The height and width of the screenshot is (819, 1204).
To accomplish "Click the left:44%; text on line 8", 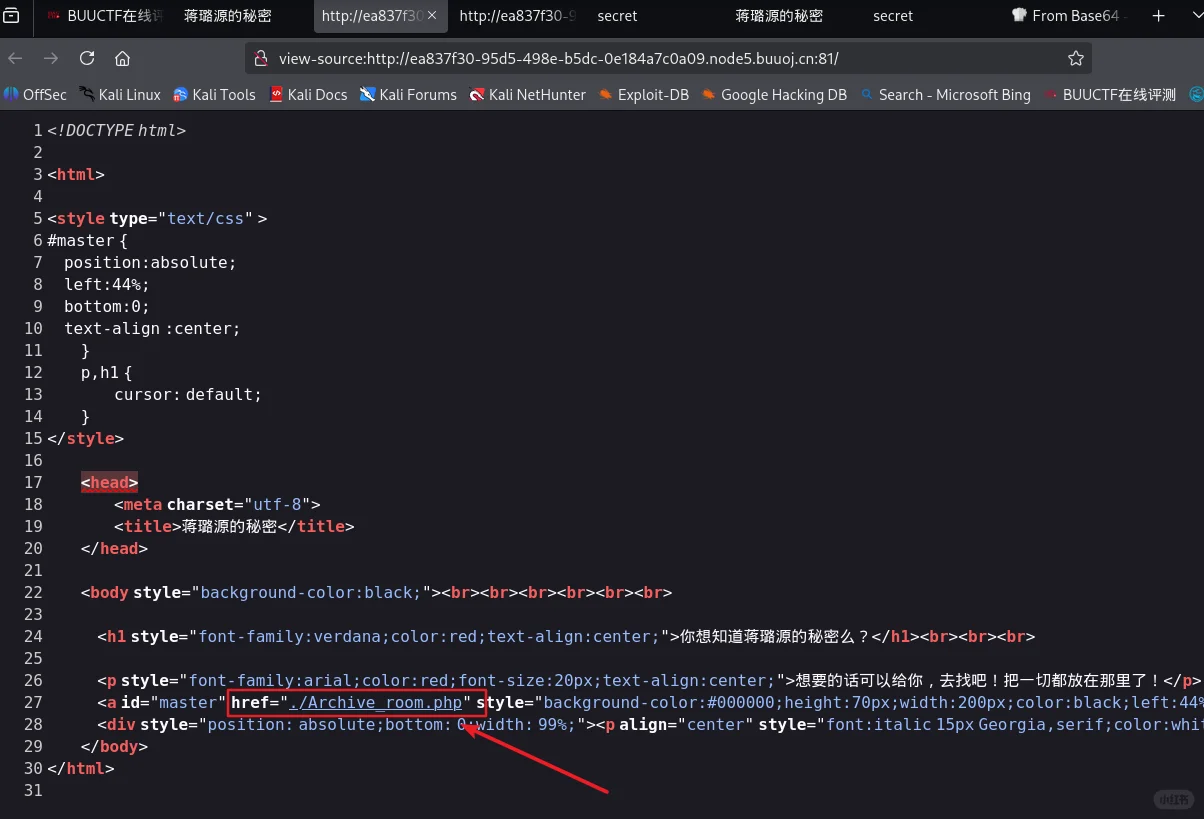I will [107, 284].
